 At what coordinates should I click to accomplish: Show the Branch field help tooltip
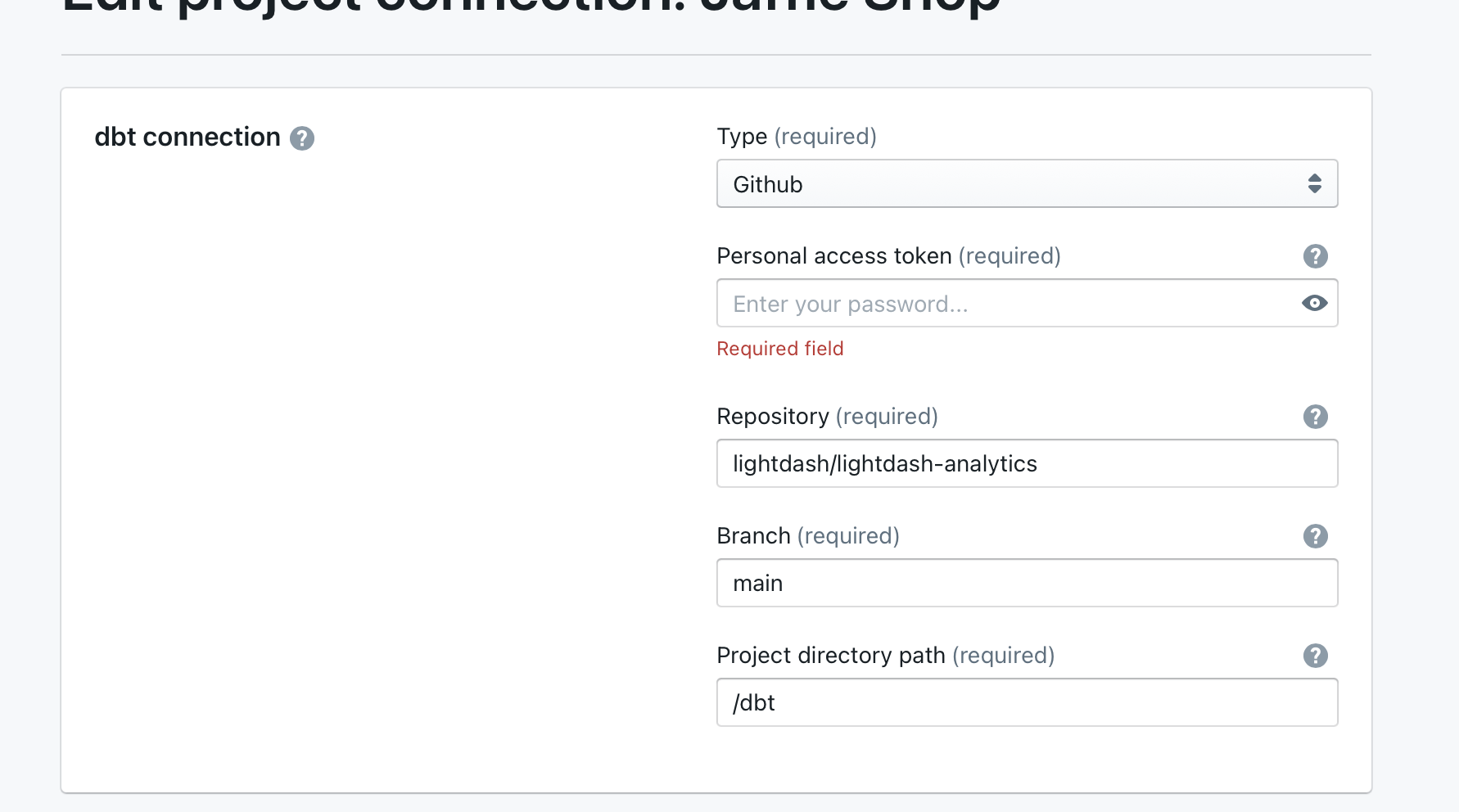pyautogui.click(x=1315, y=536)
